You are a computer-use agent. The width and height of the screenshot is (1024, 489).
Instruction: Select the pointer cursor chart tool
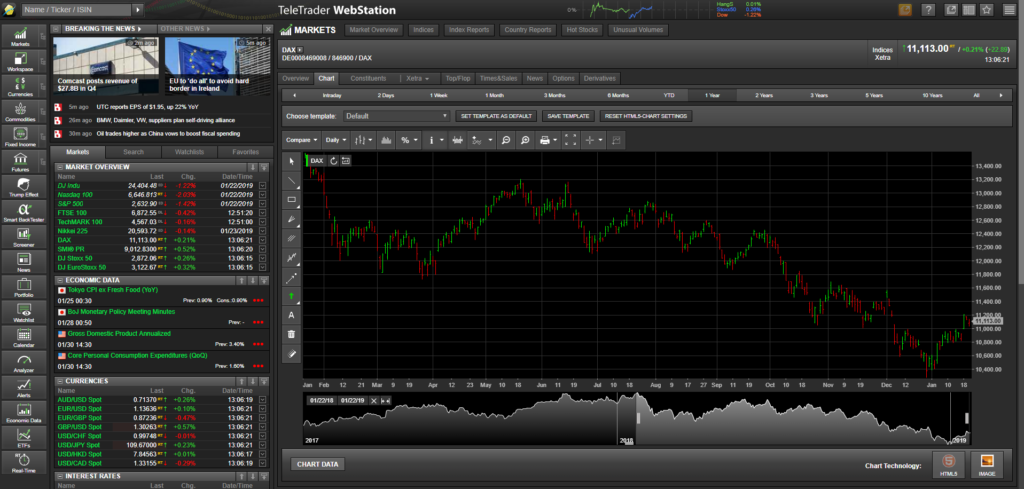point(291,161)
